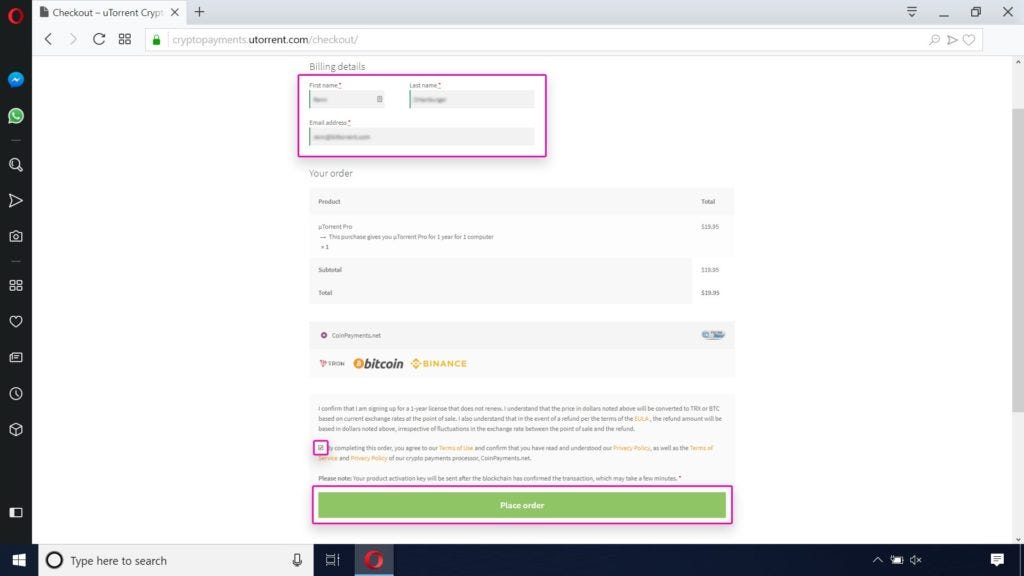The image size is (1024, 576).
Task: Bookmark this page with the heart icon
Action: coord(969,40)
